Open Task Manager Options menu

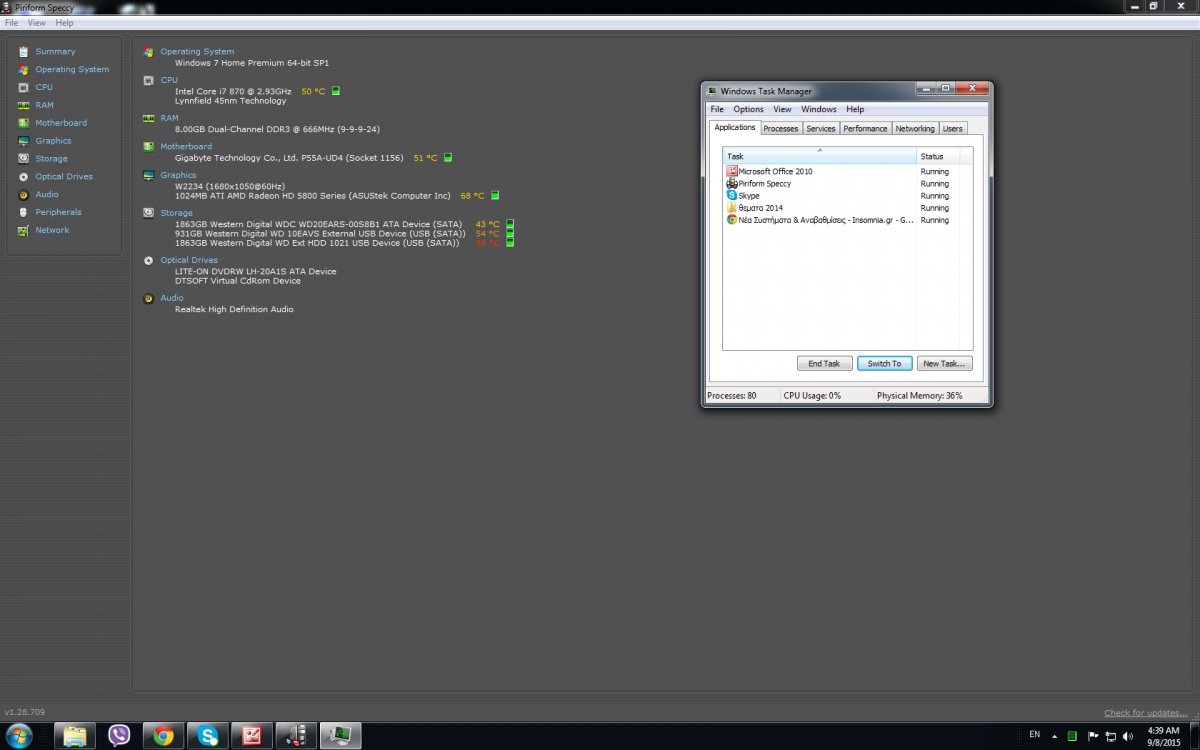(748, 109)
